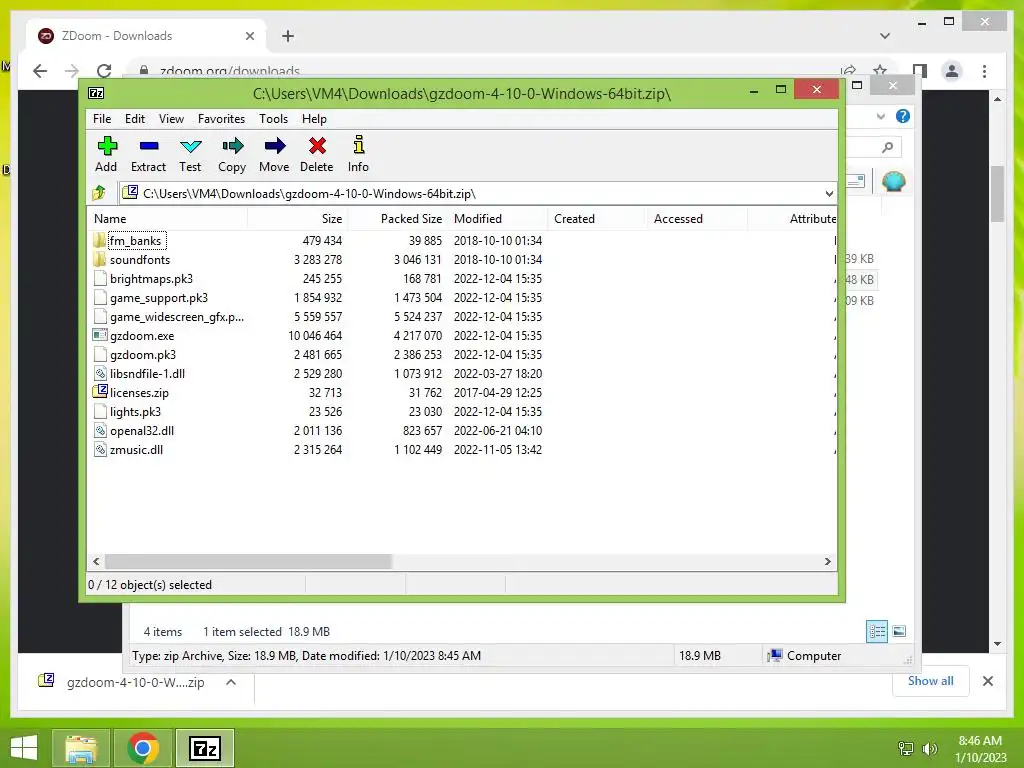Bookmark this page with the star icon
The height and width of the screenshot is (768, 1024).
coord(880,71)
